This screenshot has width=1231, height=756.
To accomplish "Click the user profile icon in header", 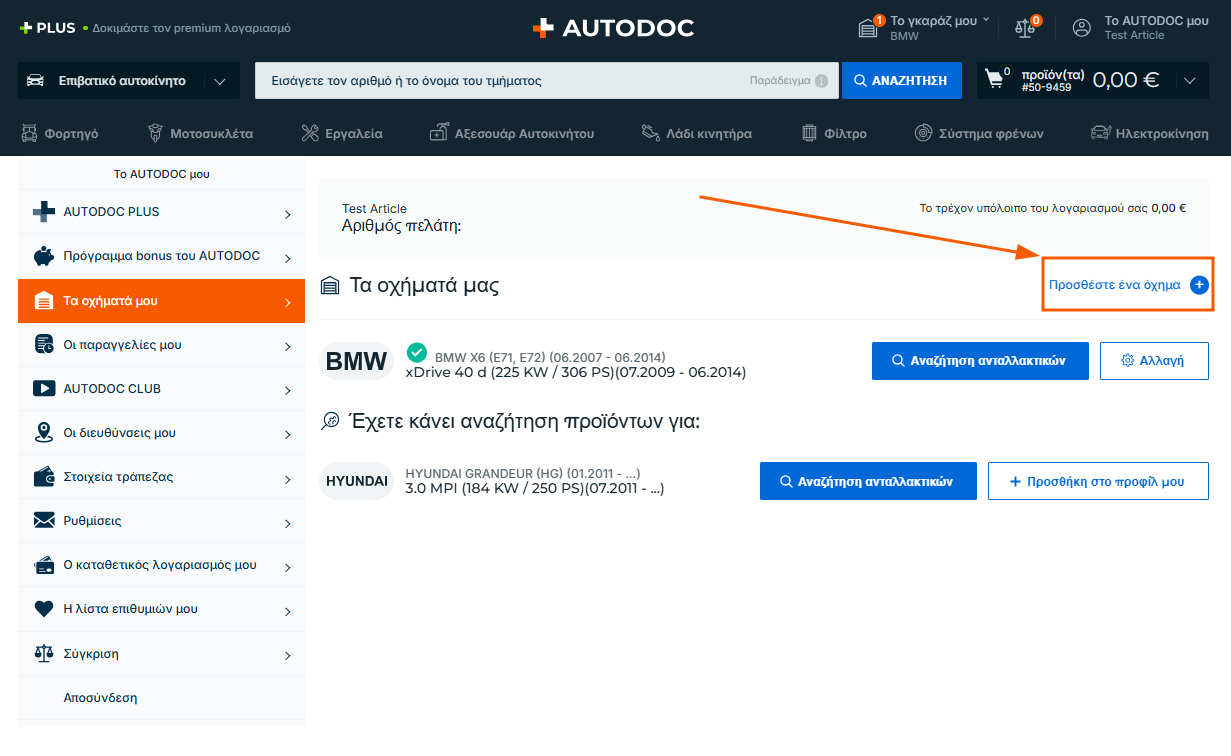I will (x=1082, y=28).
